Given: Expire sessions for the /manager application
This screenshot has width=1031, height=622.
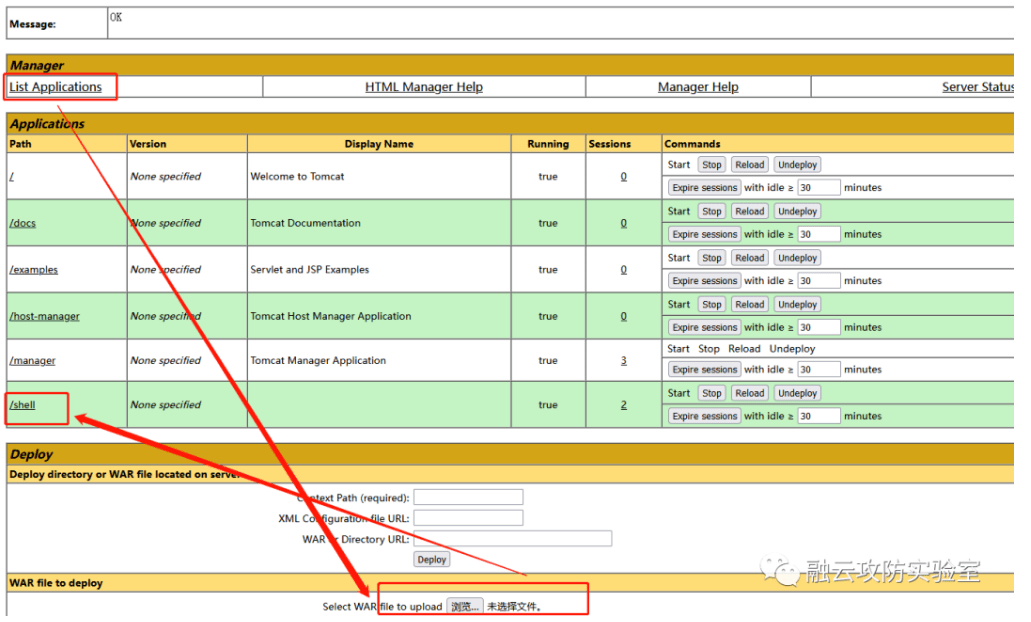Looking at the screenshot, I should (x=705, y=370).
